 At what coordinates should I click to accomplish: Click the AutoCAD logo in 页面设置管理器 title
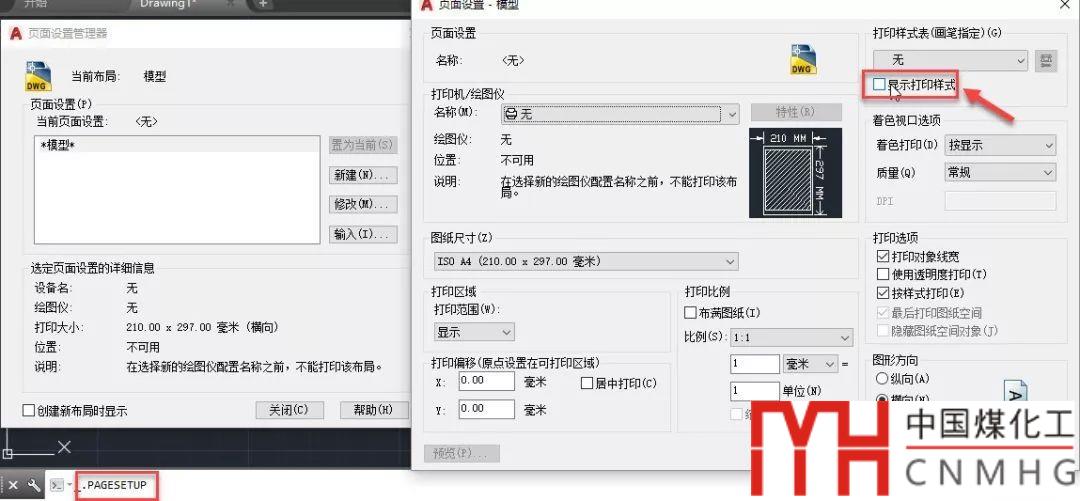coord(16,33)
